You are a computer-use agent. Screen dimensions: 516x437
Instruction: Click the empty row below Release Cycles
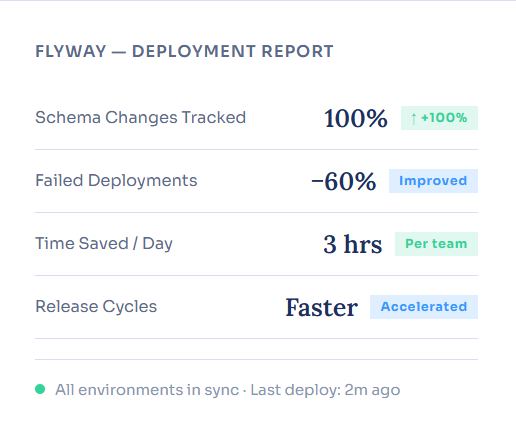point(256,349)
